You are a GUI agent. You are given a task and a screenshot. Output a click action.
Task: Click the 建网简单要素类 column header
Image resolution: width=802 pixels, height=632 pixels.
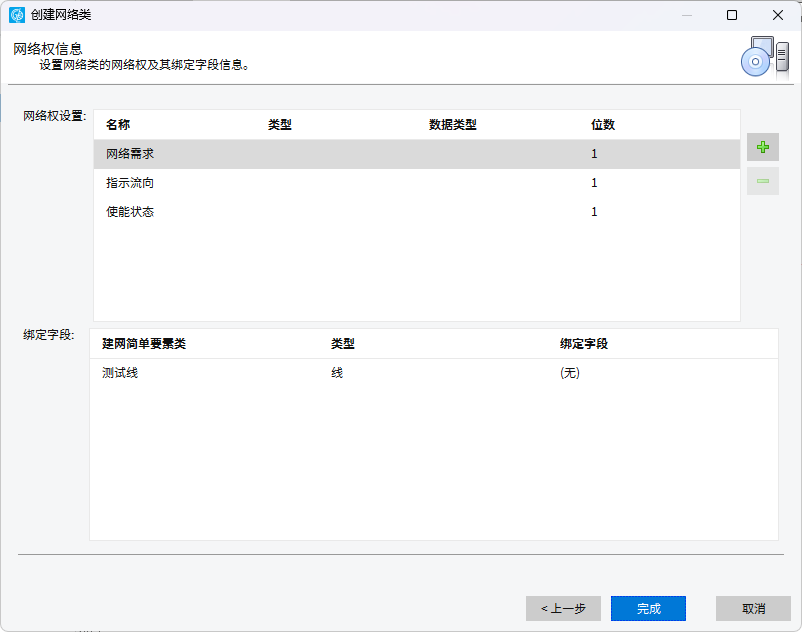tap(144, 344)
